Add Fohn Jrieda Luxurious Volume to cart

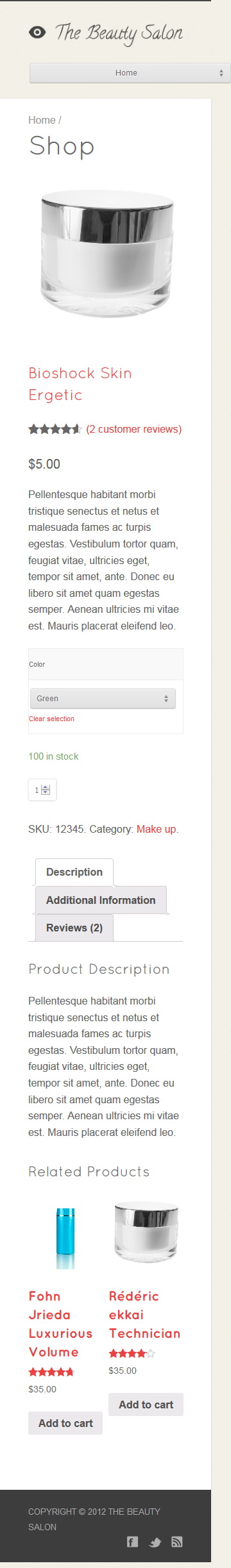point(65,1423)
